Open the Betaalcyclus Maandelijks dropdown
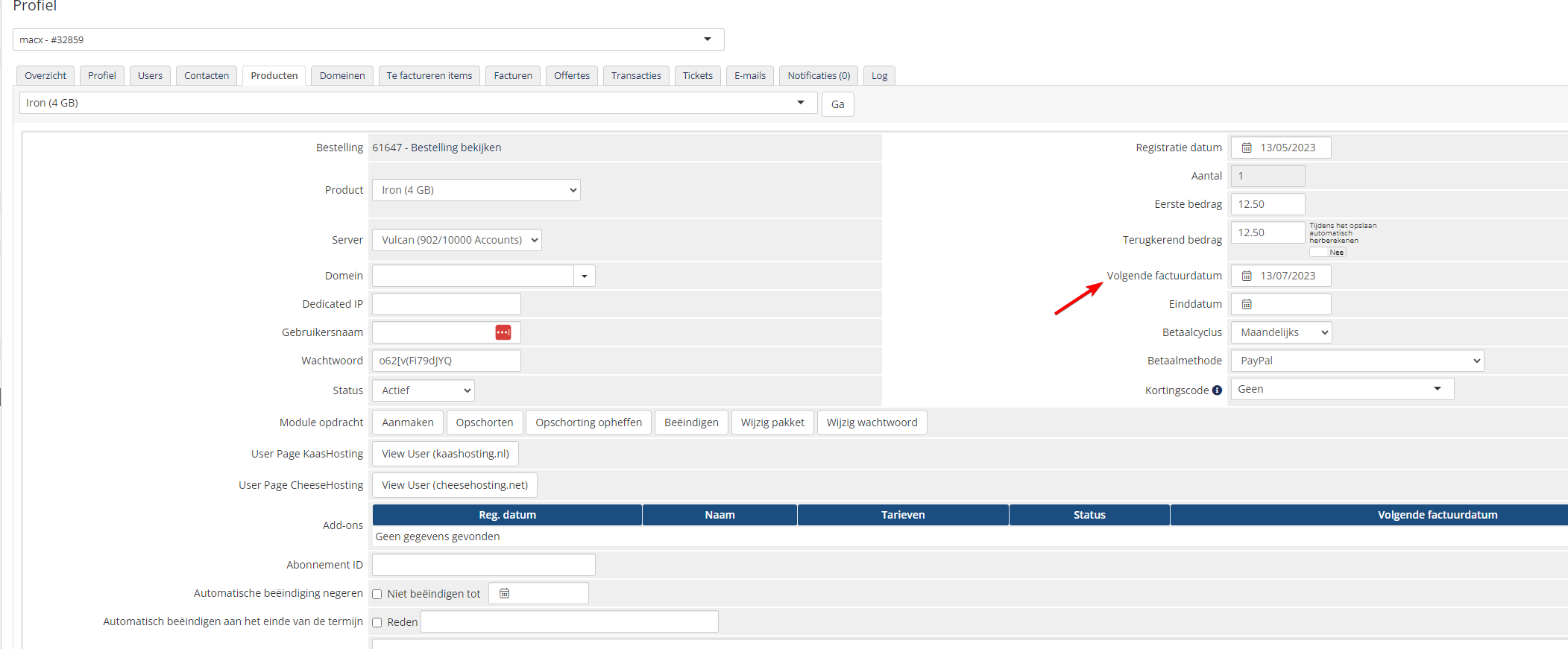 pos(1281,332)
